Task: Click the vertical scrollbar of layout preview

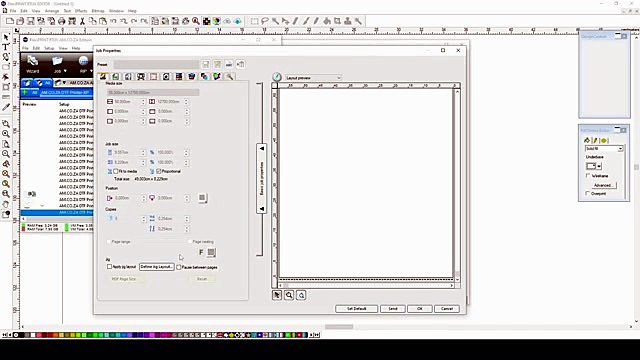Action: (457, 186)
